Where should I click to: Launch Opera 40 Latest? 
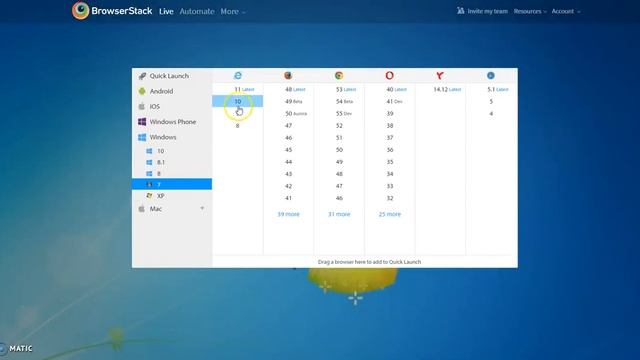coord(390,89)
